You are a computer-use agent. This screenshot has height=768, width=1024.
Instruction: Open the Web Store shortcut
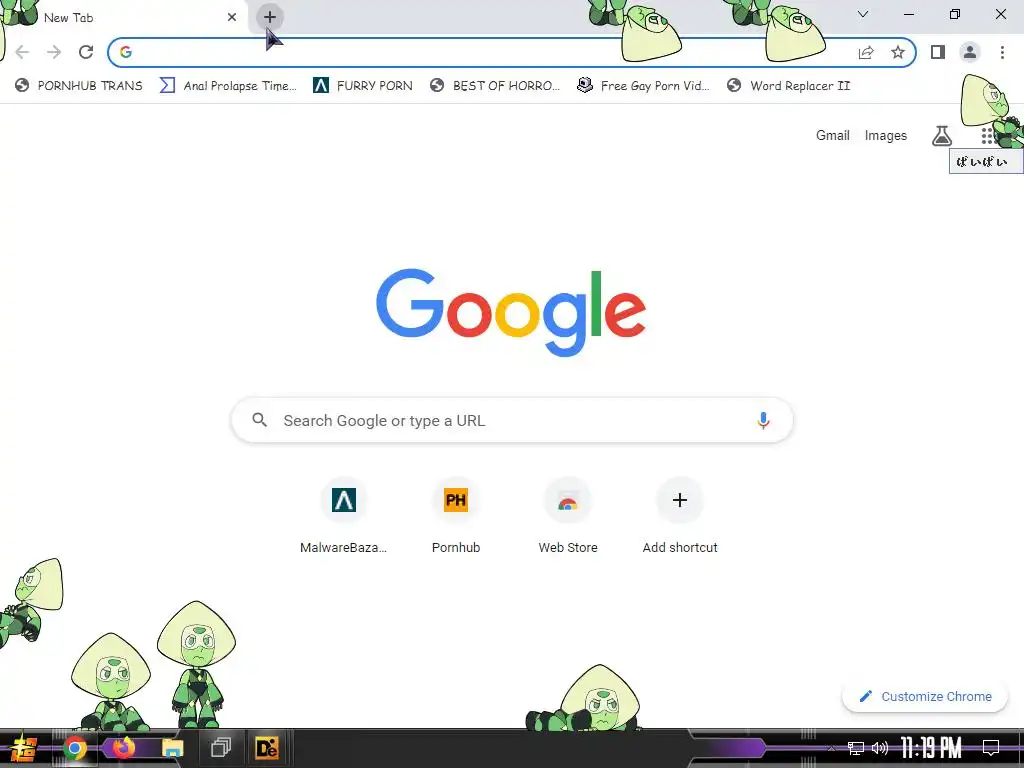pos(568,515)
